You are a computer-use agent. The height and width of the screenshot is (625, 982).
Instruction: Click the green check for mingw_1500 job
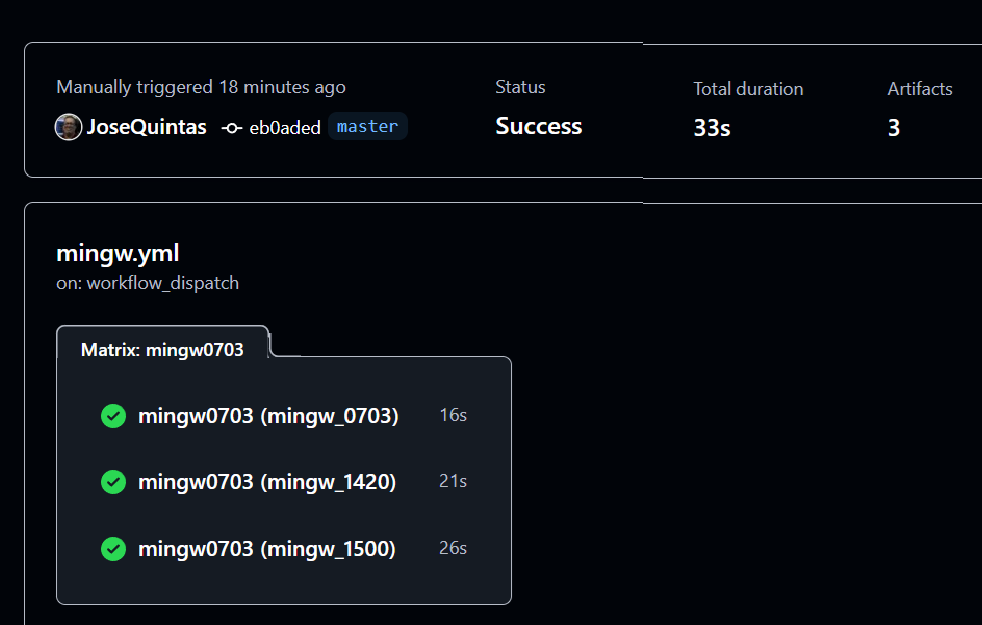pos(114,549)
